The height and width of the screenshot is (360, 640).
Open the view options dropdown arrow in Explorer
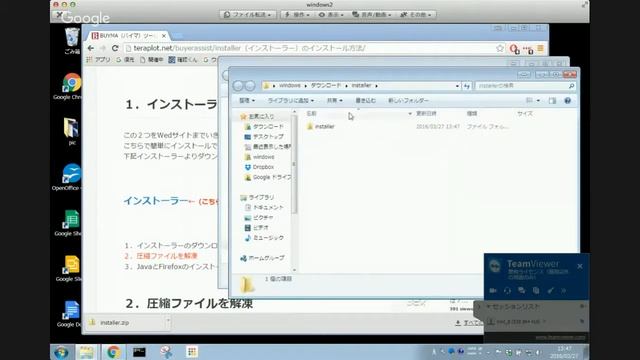(538, 100)
